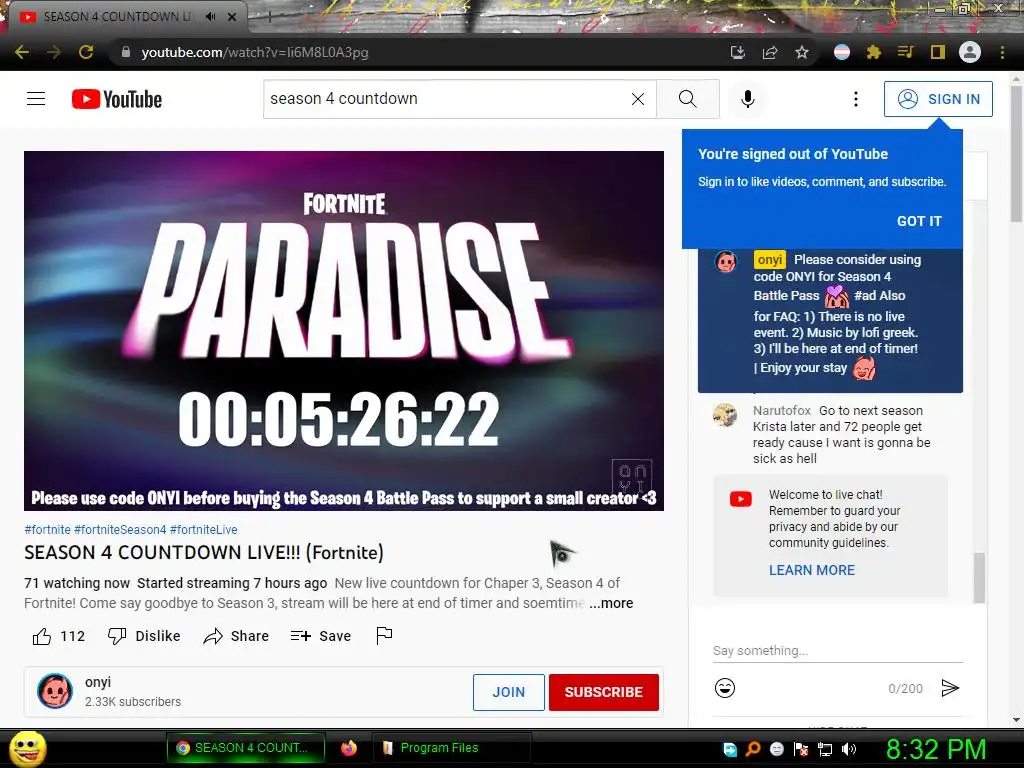Go to YouTube home via logo
The width and height of the screenshot is (1024, 768).
tap(117, 99)
